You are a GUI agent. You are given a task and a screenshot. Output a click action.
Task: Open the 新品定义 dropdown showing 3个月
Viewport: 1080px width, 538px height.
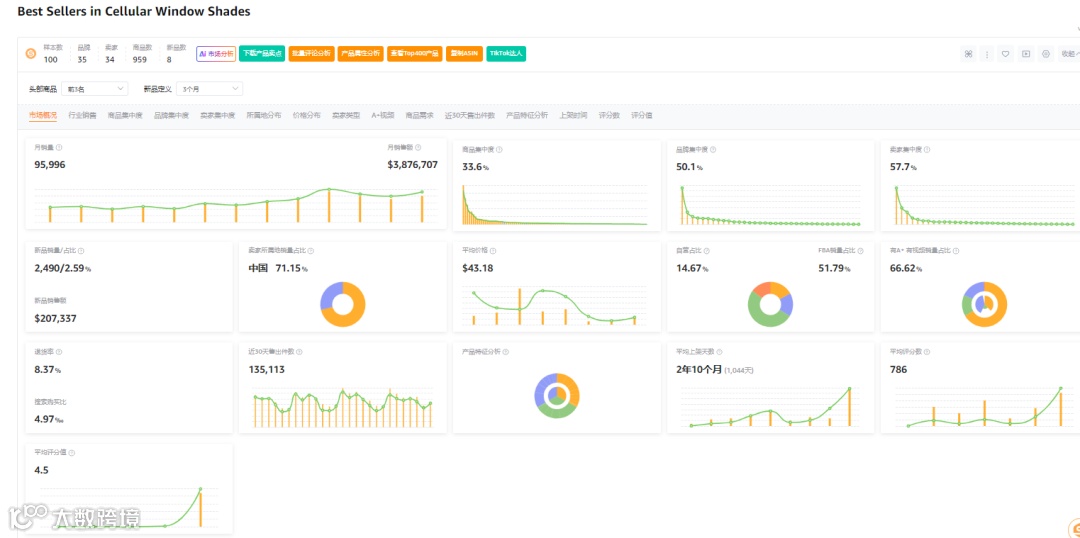click(x=209, y=88)
